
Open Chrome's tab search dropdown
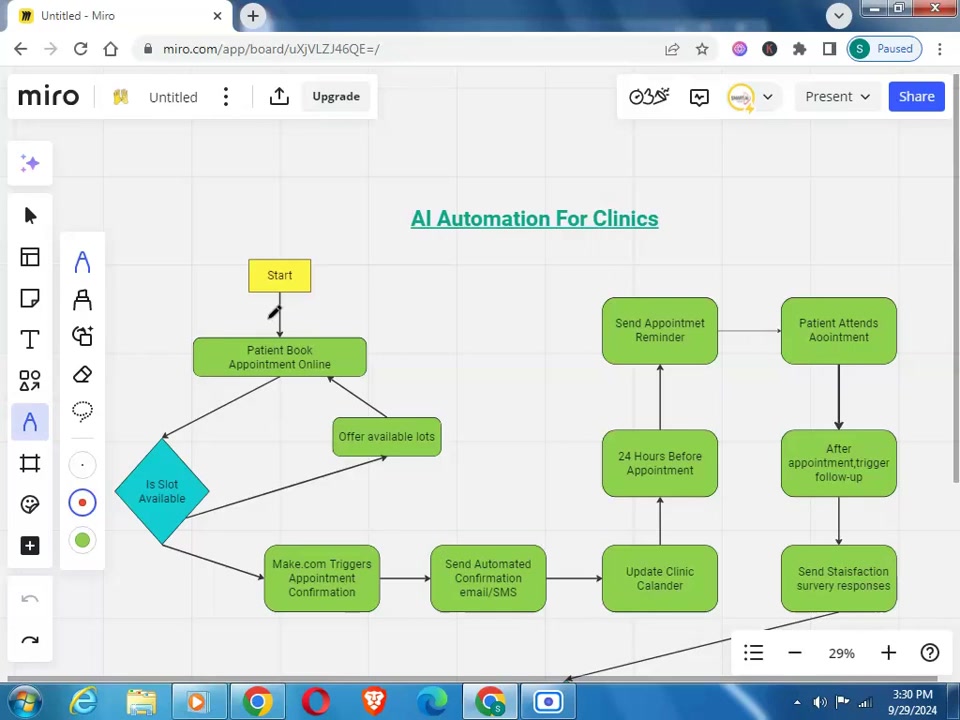coord(839,15)
